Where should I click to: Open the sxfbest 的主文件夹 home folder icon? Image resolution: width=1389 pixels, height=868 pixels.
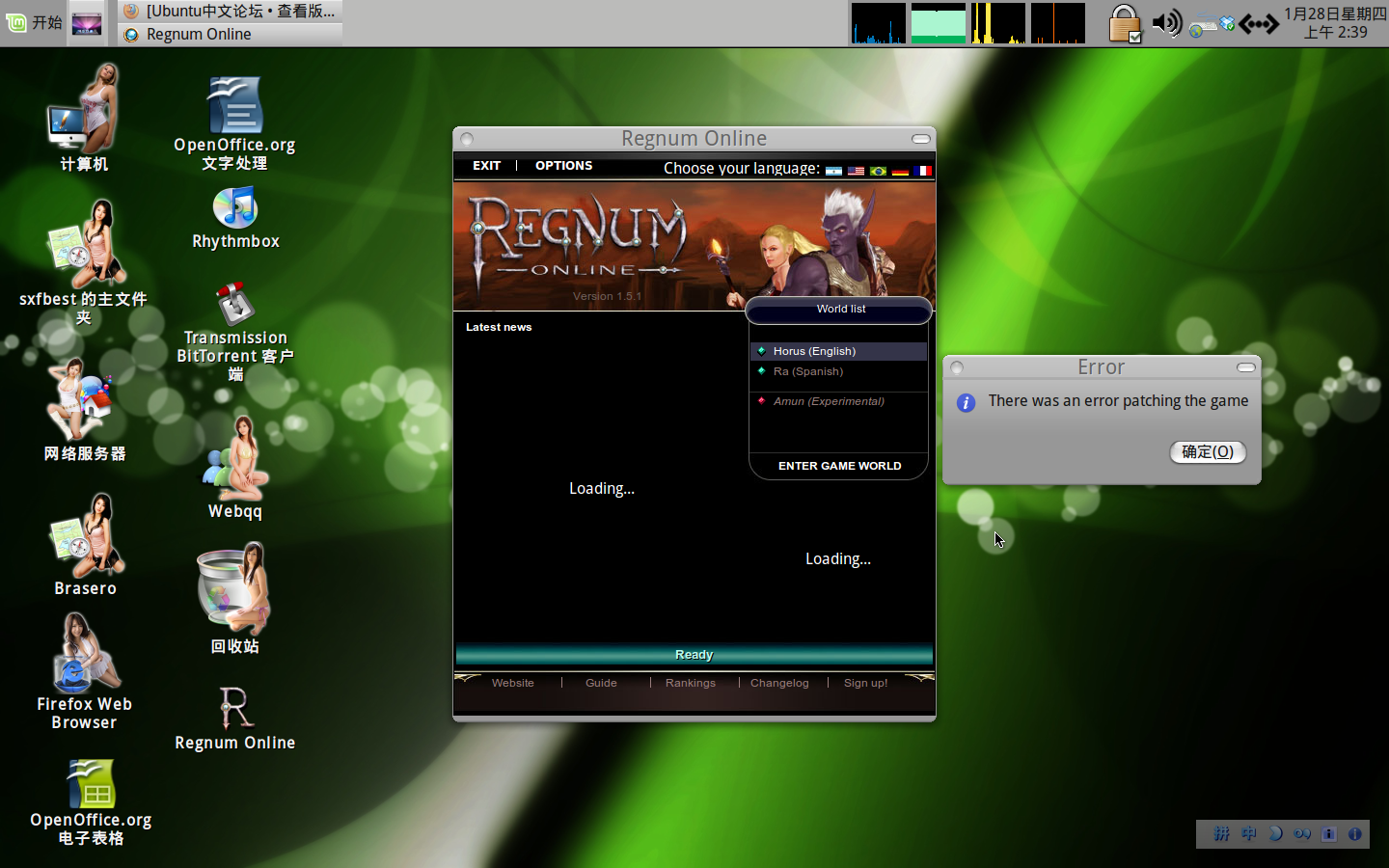click(x=84, y=262)
